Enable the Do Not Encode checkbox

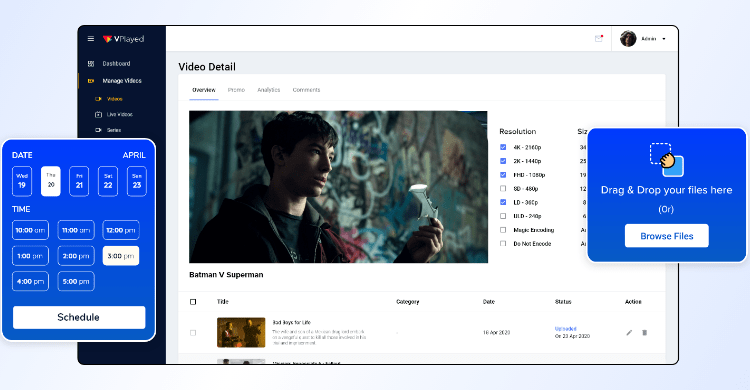click(503, 244)
